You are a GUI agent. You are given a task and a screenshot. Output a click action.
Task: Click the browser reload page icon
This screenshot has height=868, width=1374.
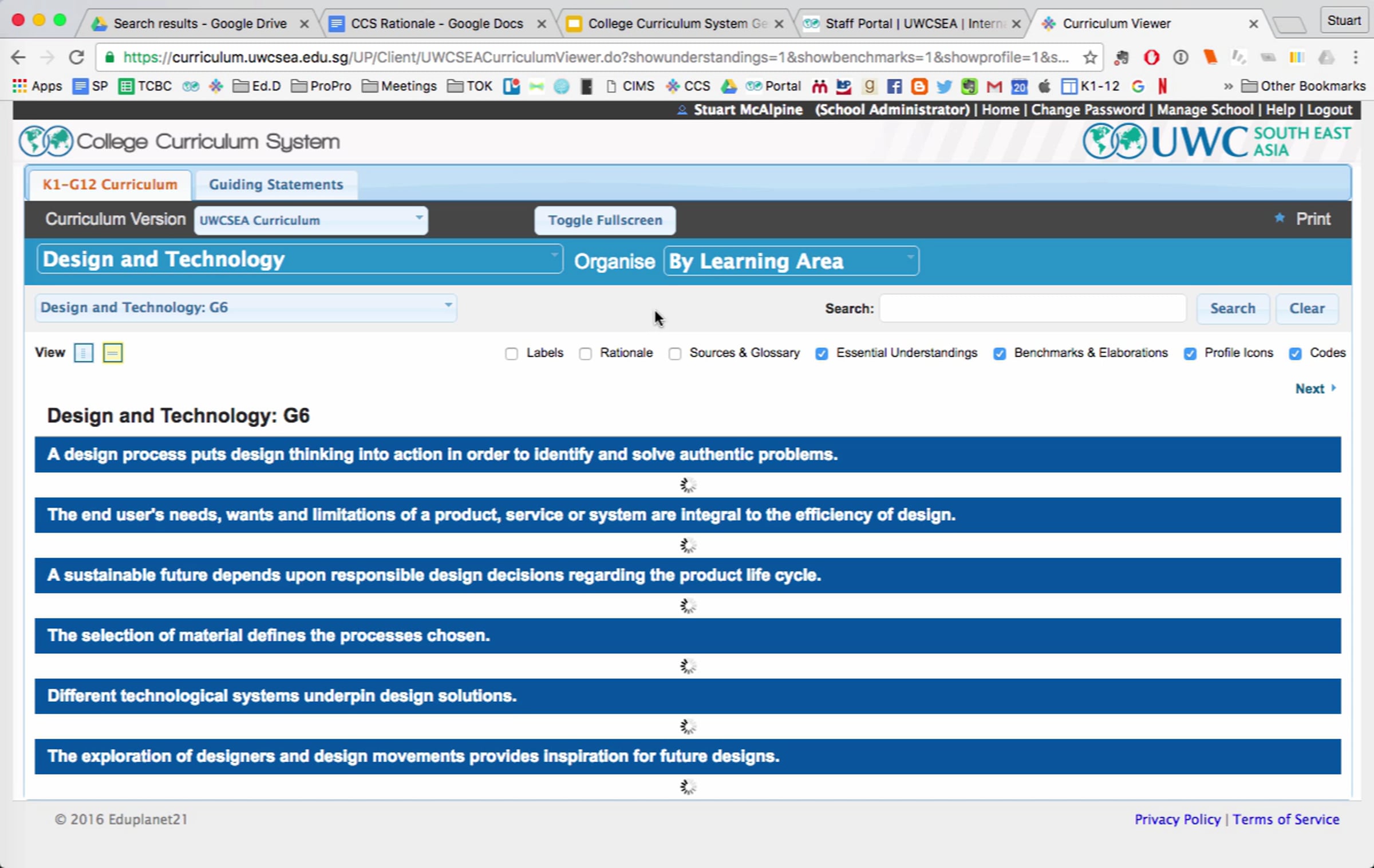76,57
